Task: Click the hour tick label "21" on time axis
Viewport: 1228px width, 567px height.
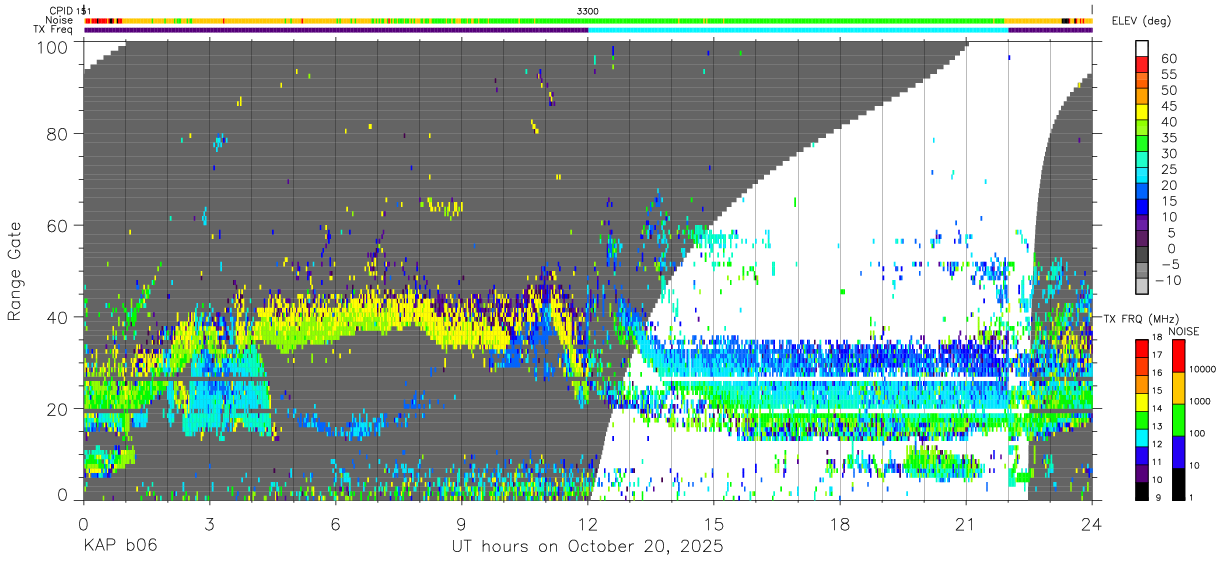Action: click(966, 523)
